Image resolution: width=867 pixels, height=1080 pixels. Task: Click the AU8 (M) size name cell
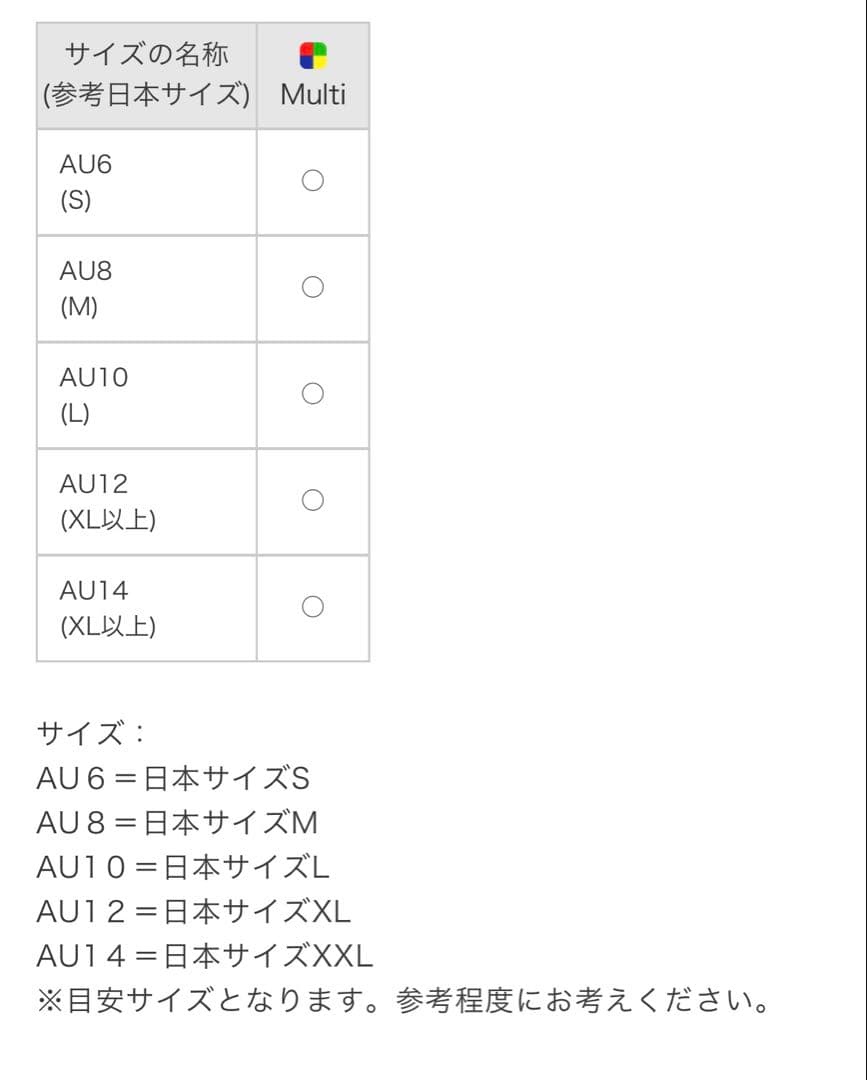(x=146, y=288)
